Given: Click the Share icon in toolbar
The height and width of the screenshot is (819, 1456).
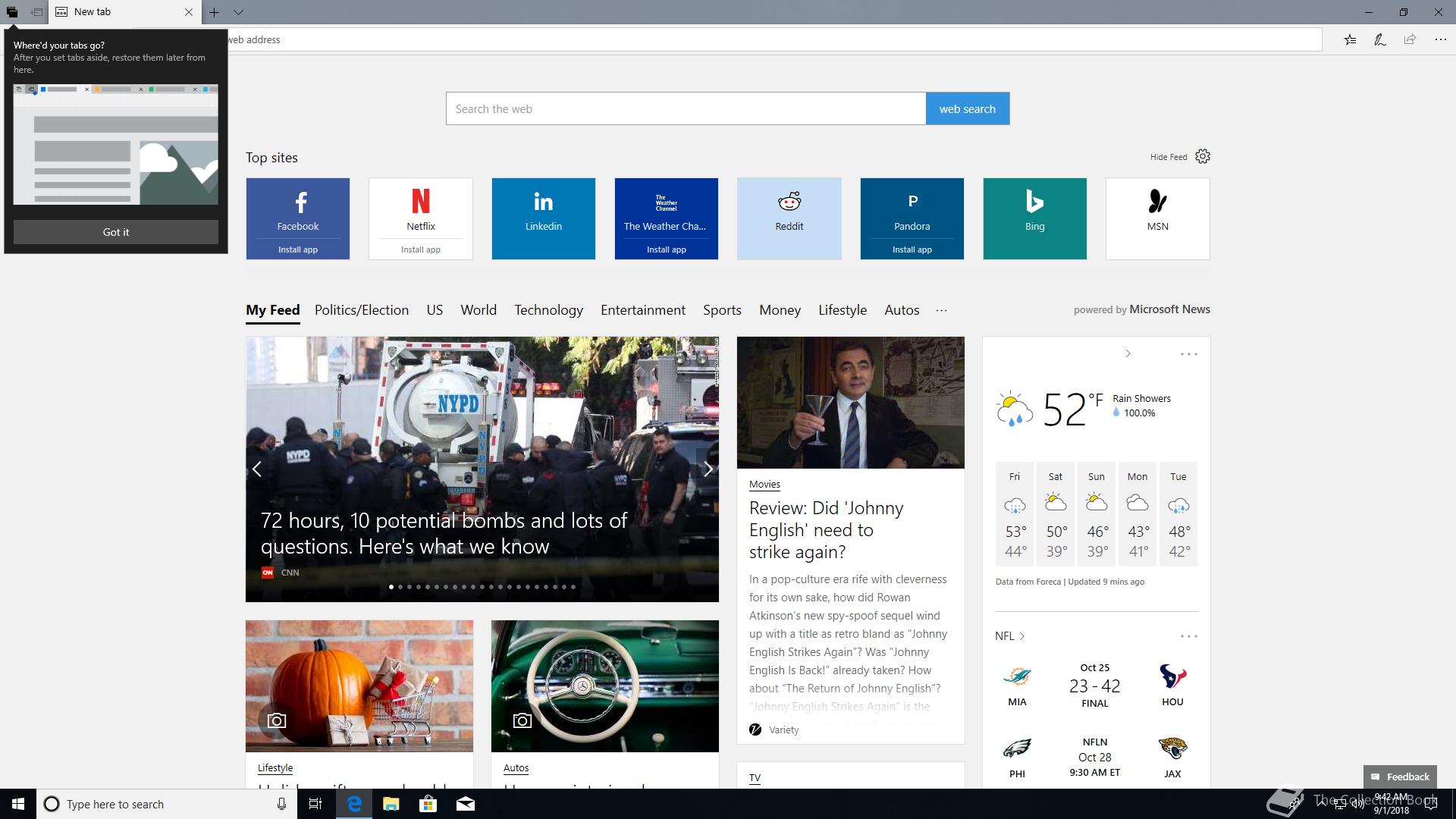Looking at the screenshot, I should tap(1410, 39).
